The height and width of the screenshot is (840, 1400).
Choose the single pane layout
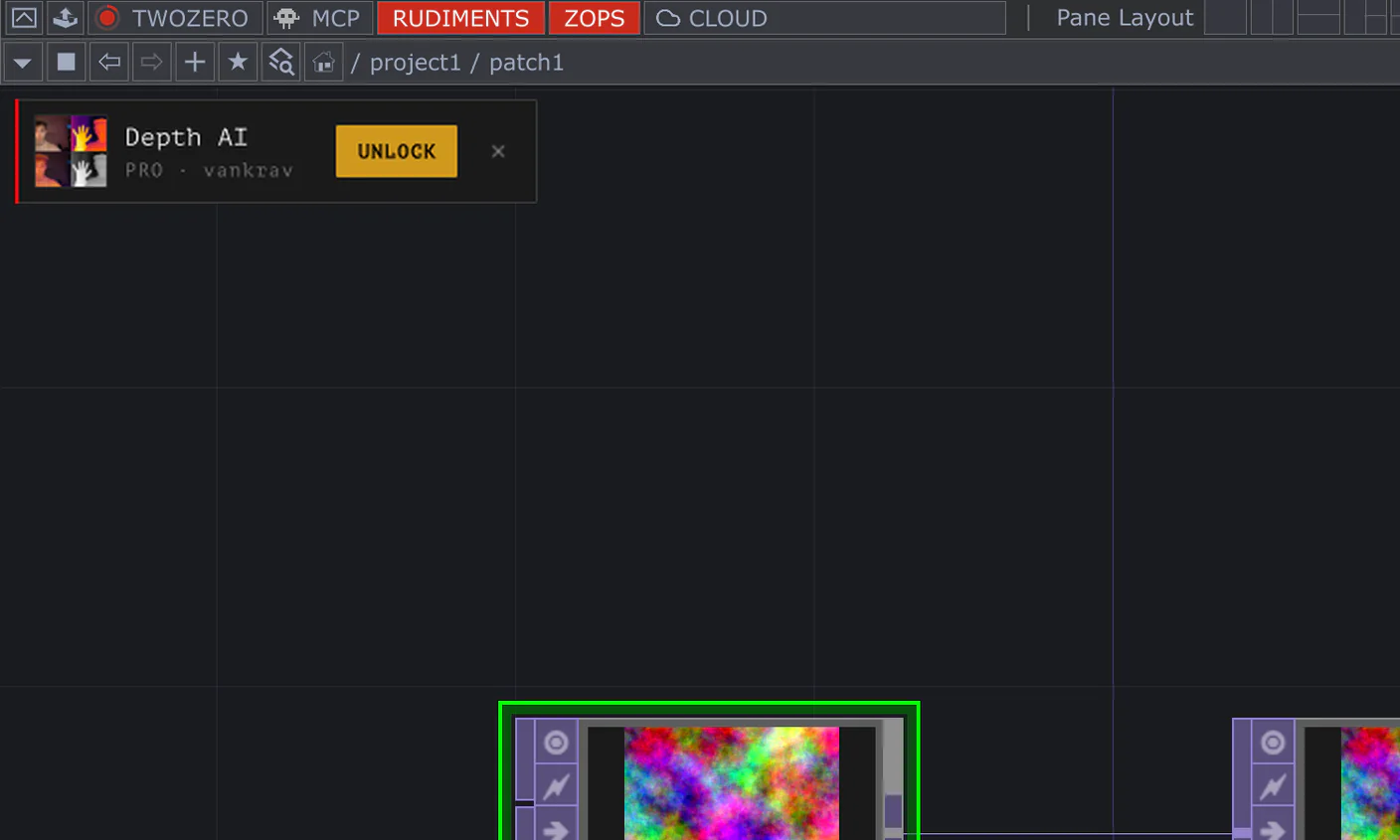[1225, 18]
